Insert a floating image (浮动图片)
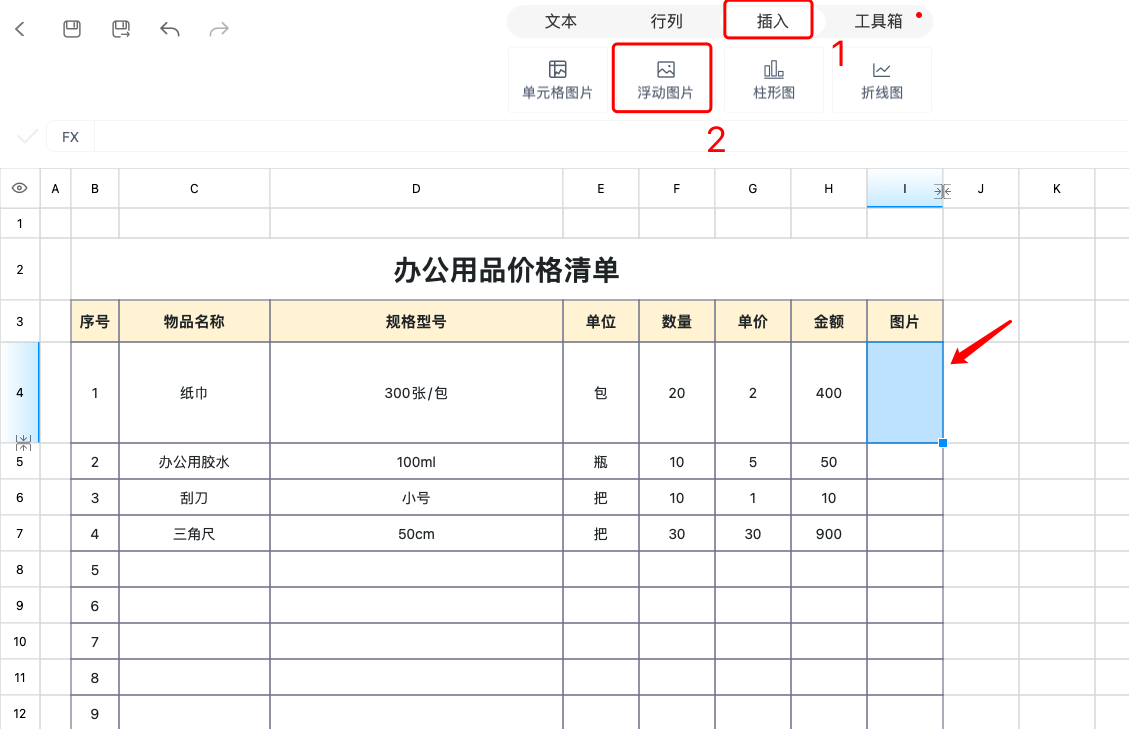 click(665, 79)
